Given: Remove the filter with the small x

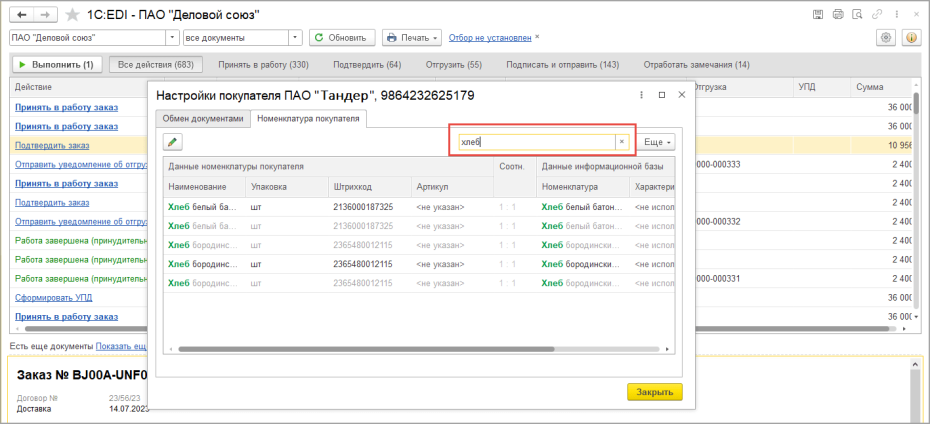Looking at the screenshot, I should tap(537, 37).
